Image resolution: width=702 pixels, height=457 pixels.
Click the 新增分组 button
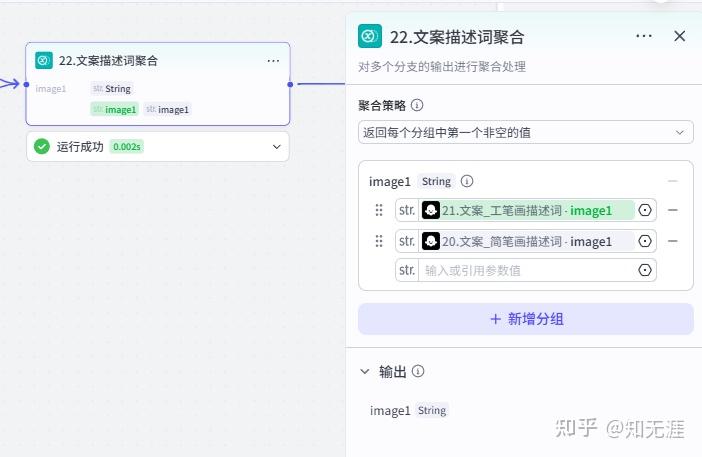click(x=526, y=319)
